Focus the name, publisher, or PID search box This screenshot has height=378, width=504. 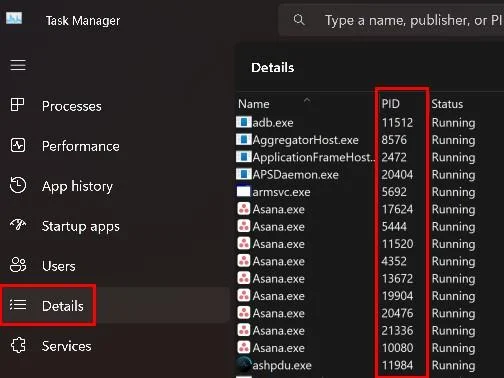[391, 20]
